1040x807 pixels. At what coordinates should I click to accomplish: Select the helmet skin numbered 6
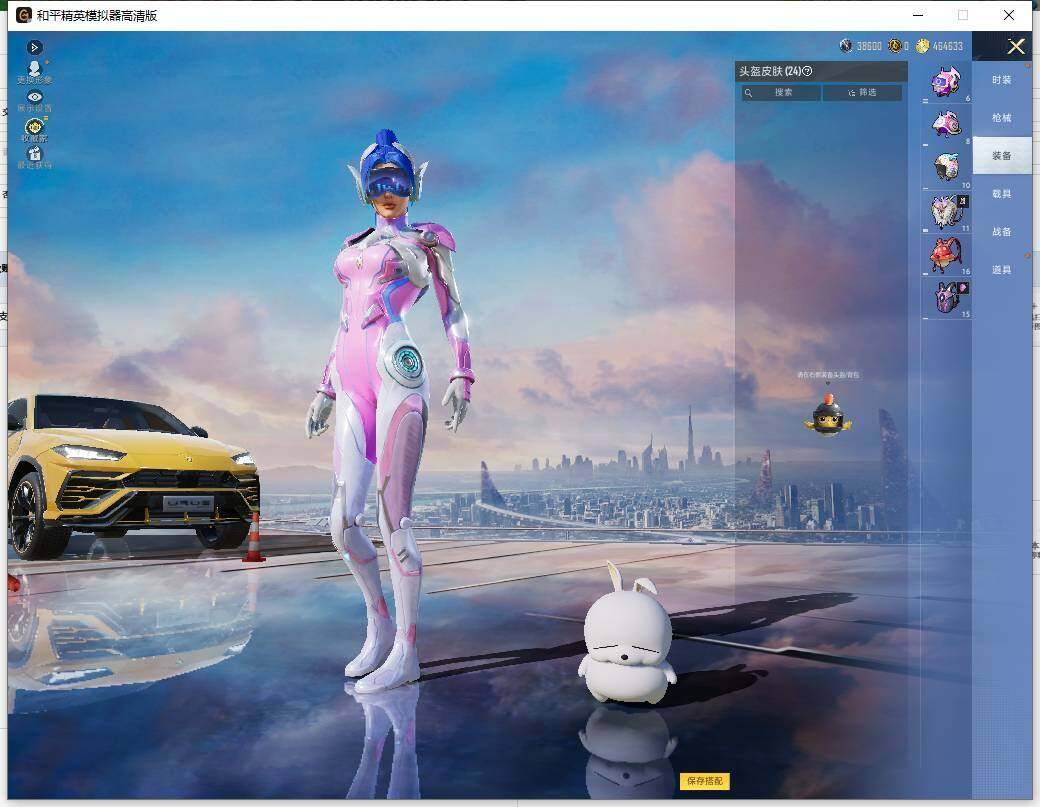(x=946, y=83)
